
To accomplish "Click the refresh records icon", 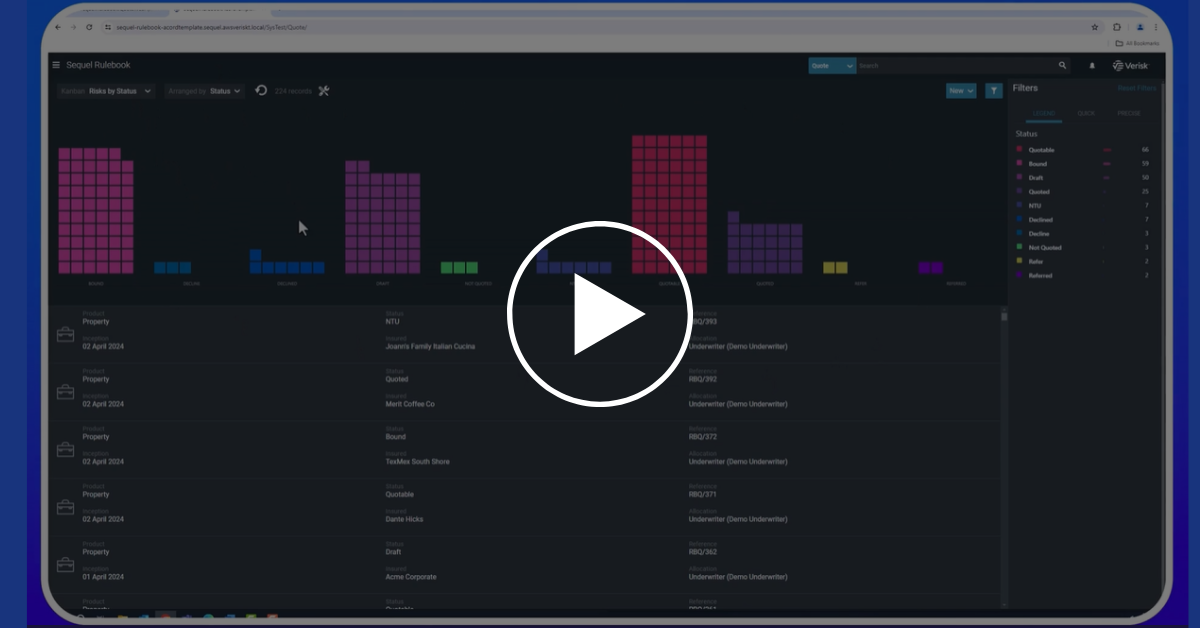I will [261, 91].
